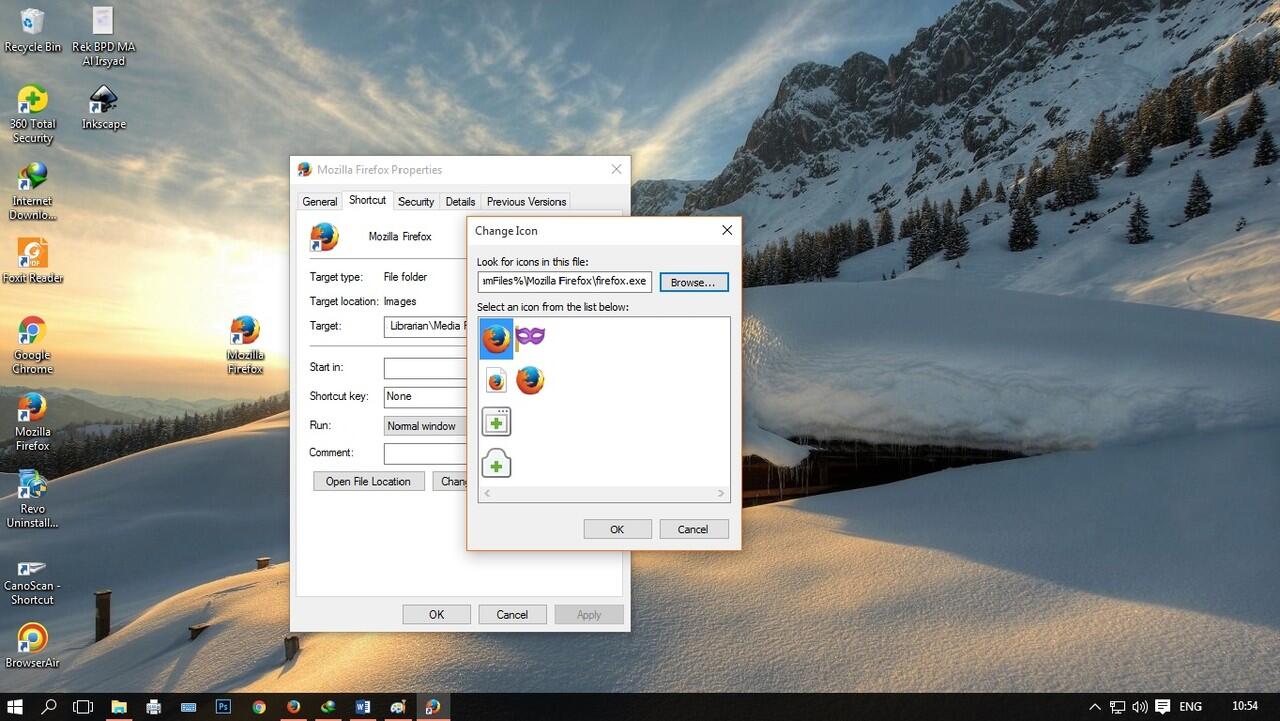The width and height of the screenshot is (1280, 721).
Task: Click the 360 Total Security shortcut
Action: click(32, 114)
